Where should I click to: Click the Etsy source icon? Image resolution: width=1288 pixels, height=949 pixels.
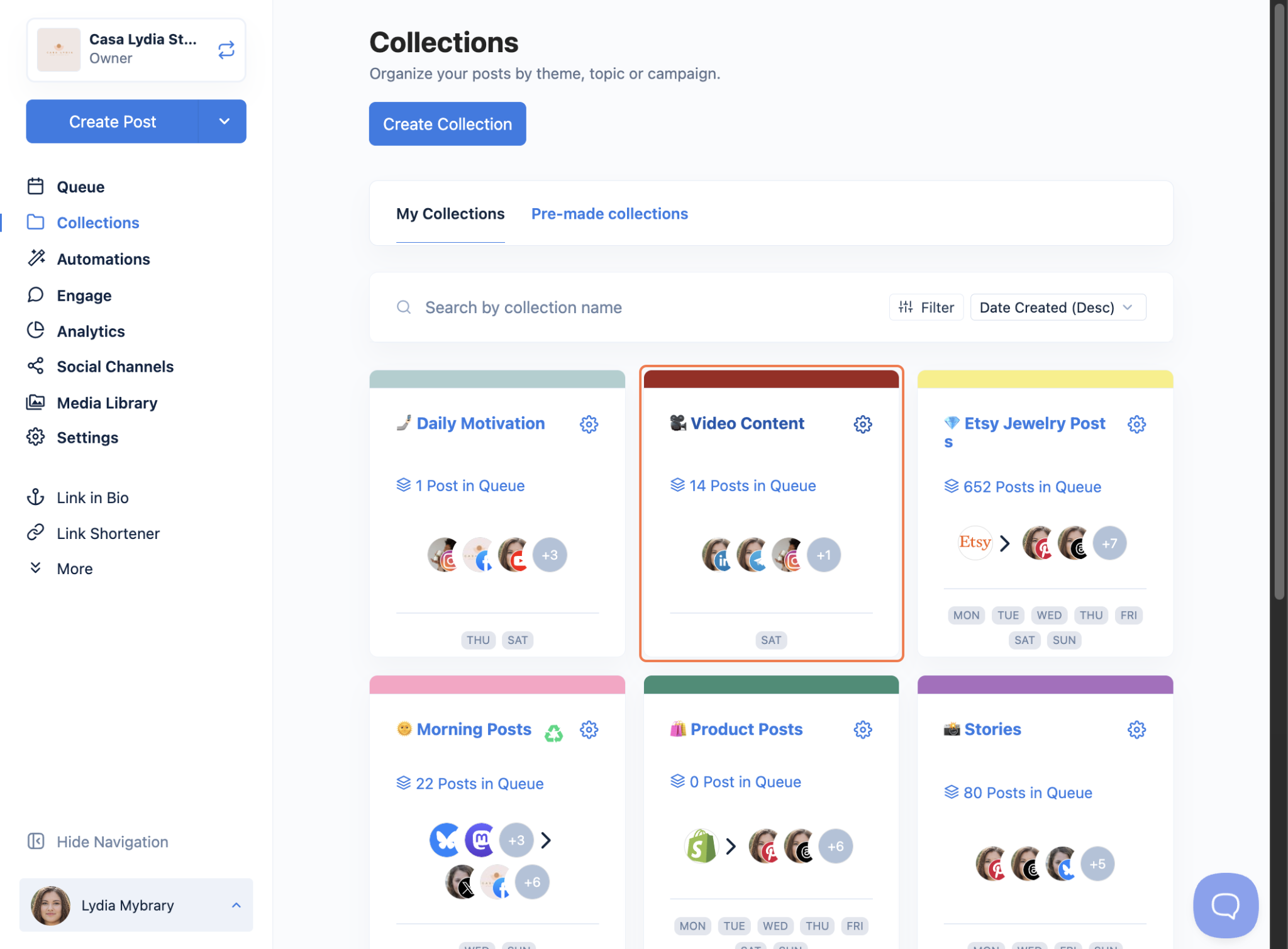click(x=974, y=542)
